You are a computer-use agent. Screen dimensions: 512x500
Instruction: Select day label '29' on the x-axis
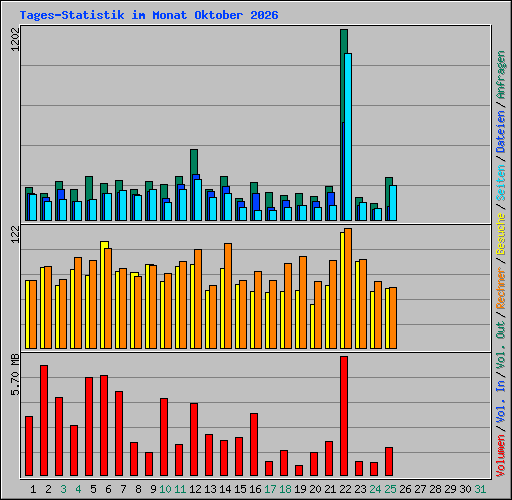[450, 489]
